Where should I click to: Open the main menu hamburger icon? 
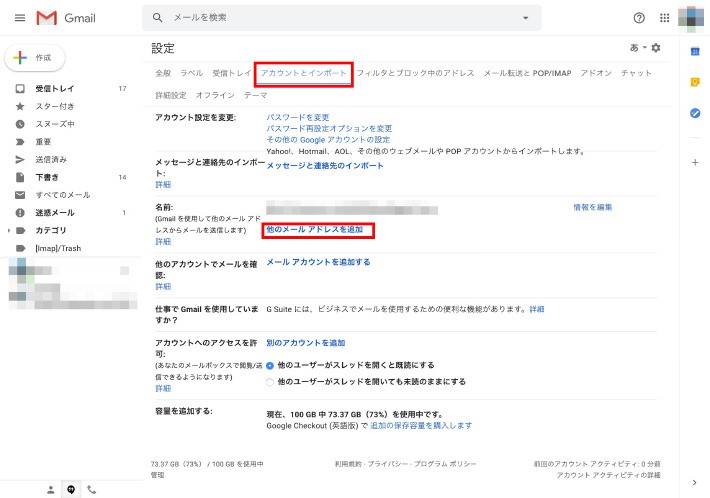click(20, 18)
